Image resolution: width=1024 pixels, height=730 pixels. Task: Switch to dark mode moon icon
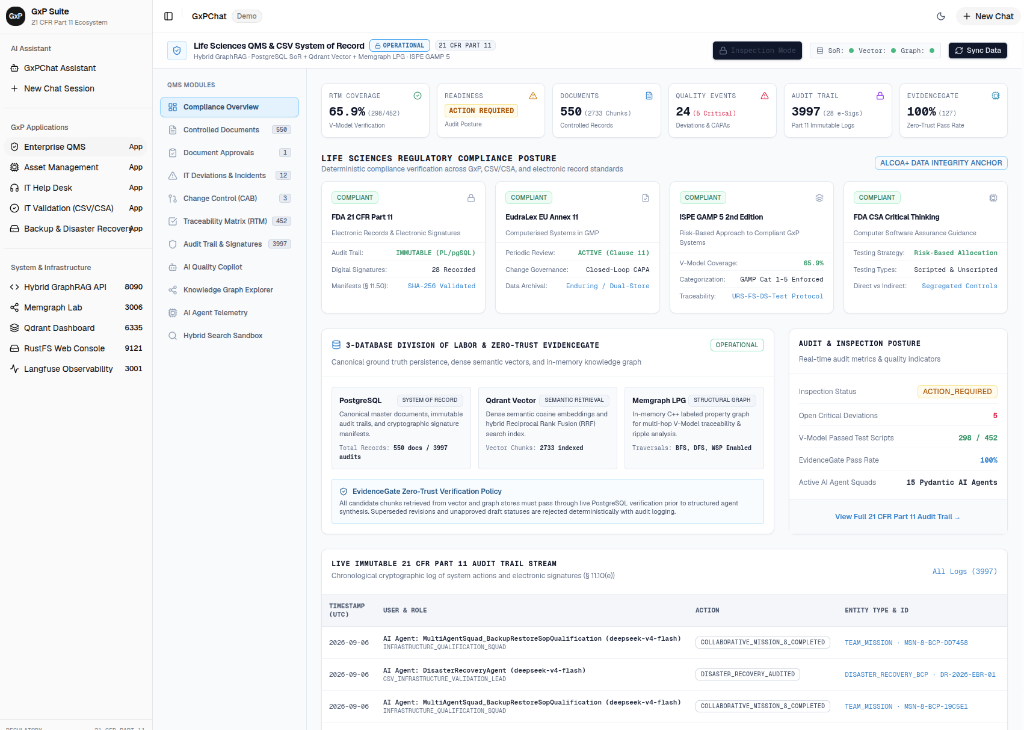coord(941,16)
